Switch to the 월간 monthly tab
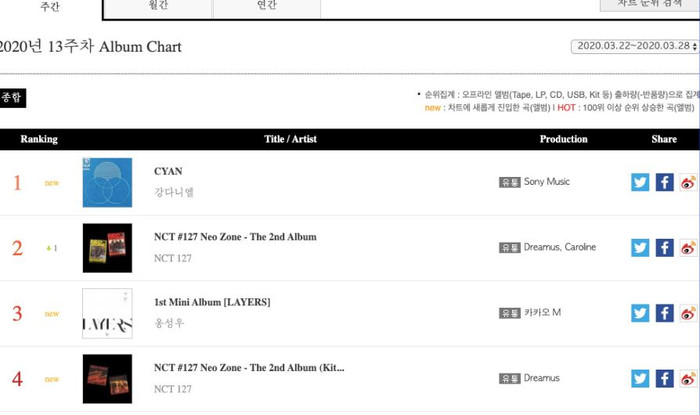 pyautogui.click(x=158, y=6)
